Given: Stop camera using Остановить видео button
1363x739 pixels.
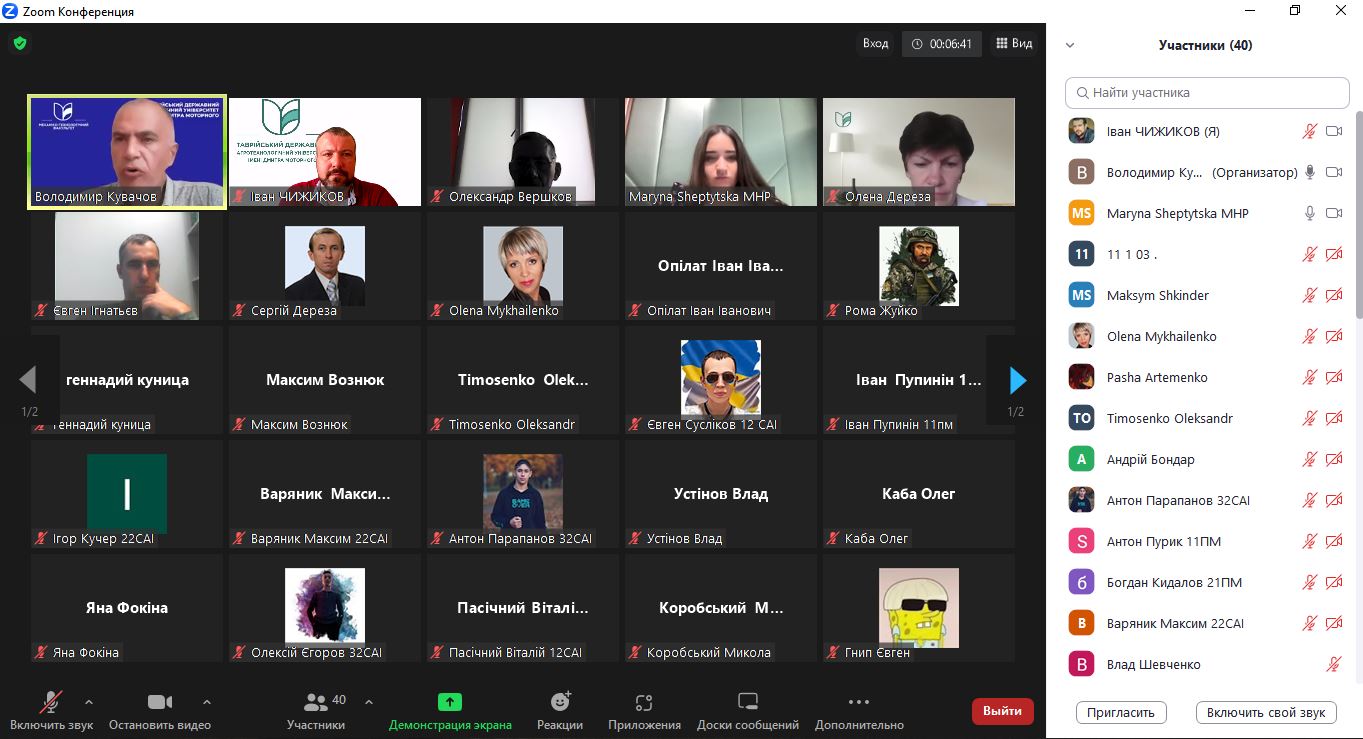Looking at the screenshot, I should tap(160, 711).
